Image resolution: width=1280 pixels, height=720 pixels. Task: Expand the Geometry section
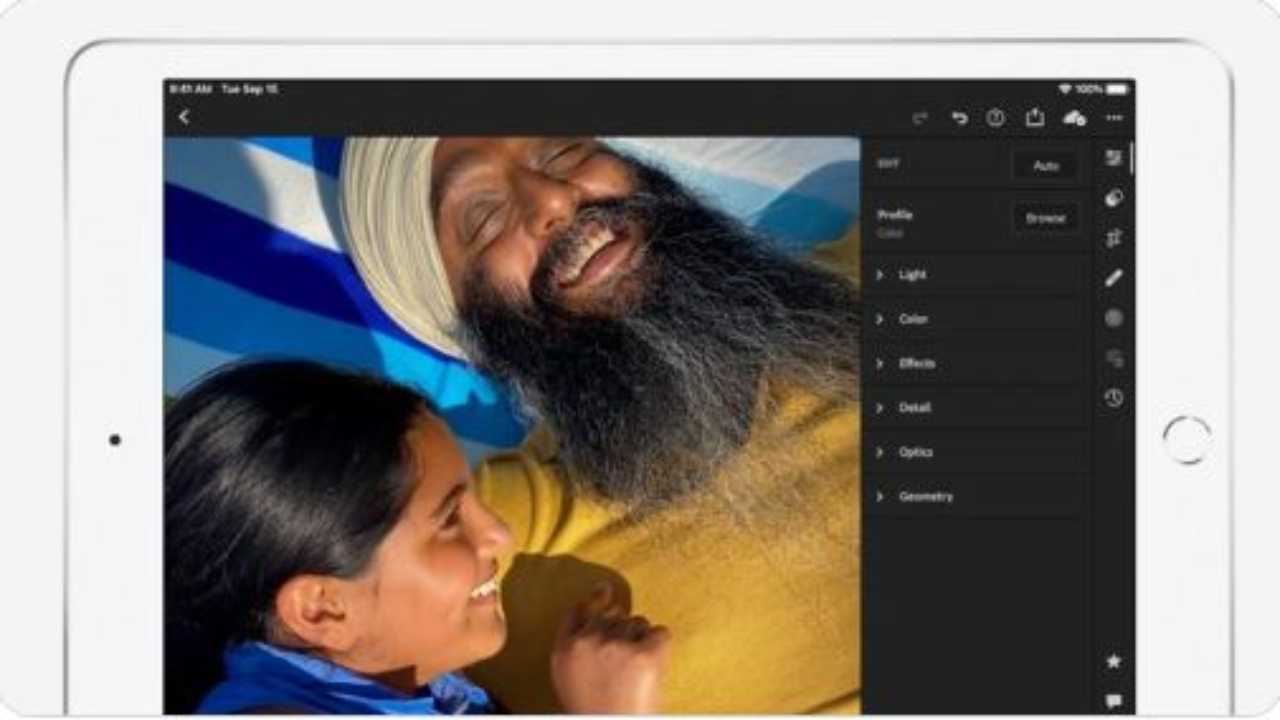click(x=976, y=496)
